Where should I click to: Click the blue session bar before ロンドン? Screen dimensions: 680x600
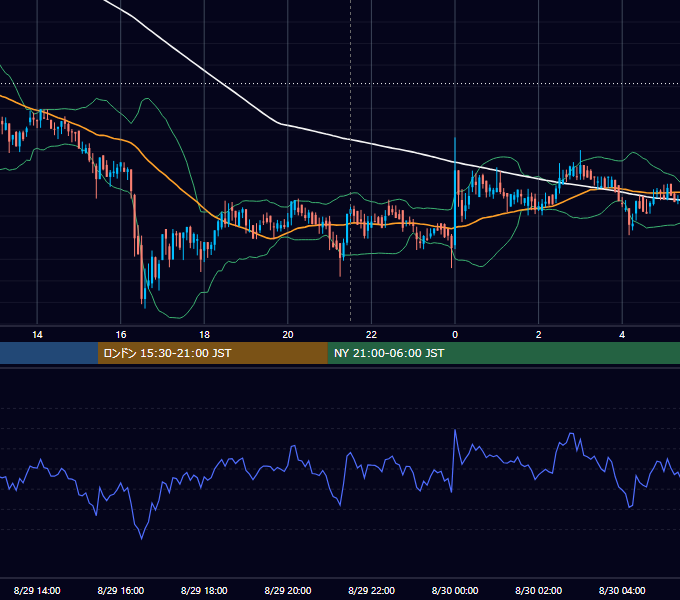[x=49, y=353]
